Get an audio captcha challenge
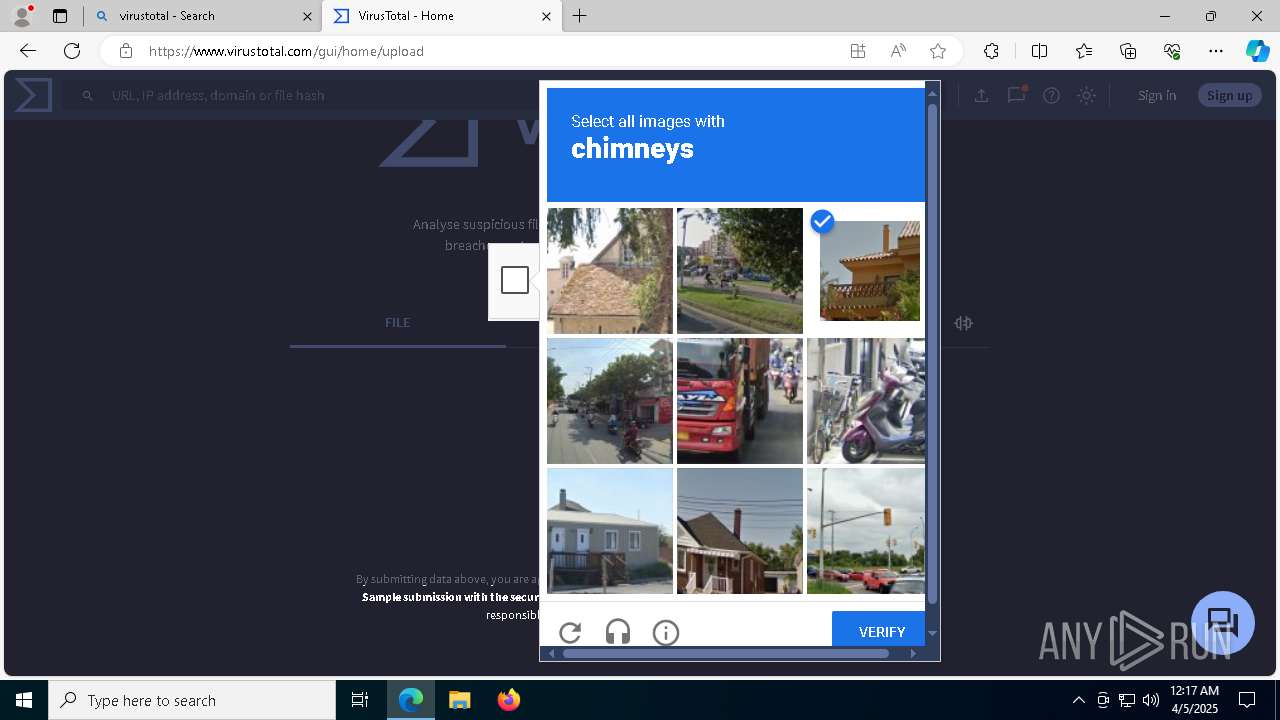 point(618,632)
